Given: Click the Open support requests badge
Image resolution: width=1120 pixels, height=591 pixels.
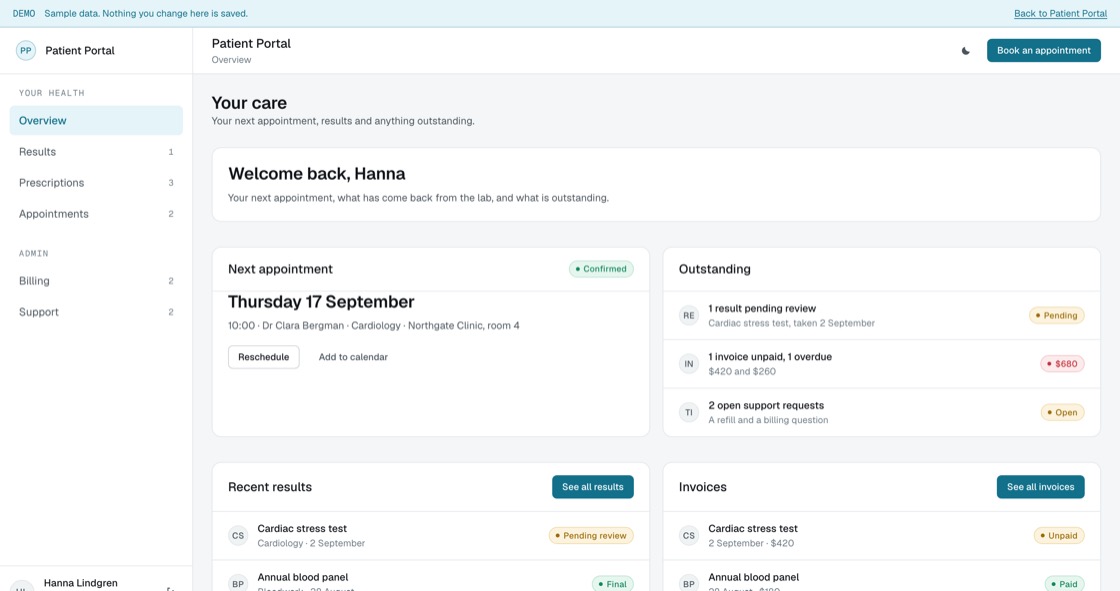Looking at the screenshot, I should (x=1062, y=412).
